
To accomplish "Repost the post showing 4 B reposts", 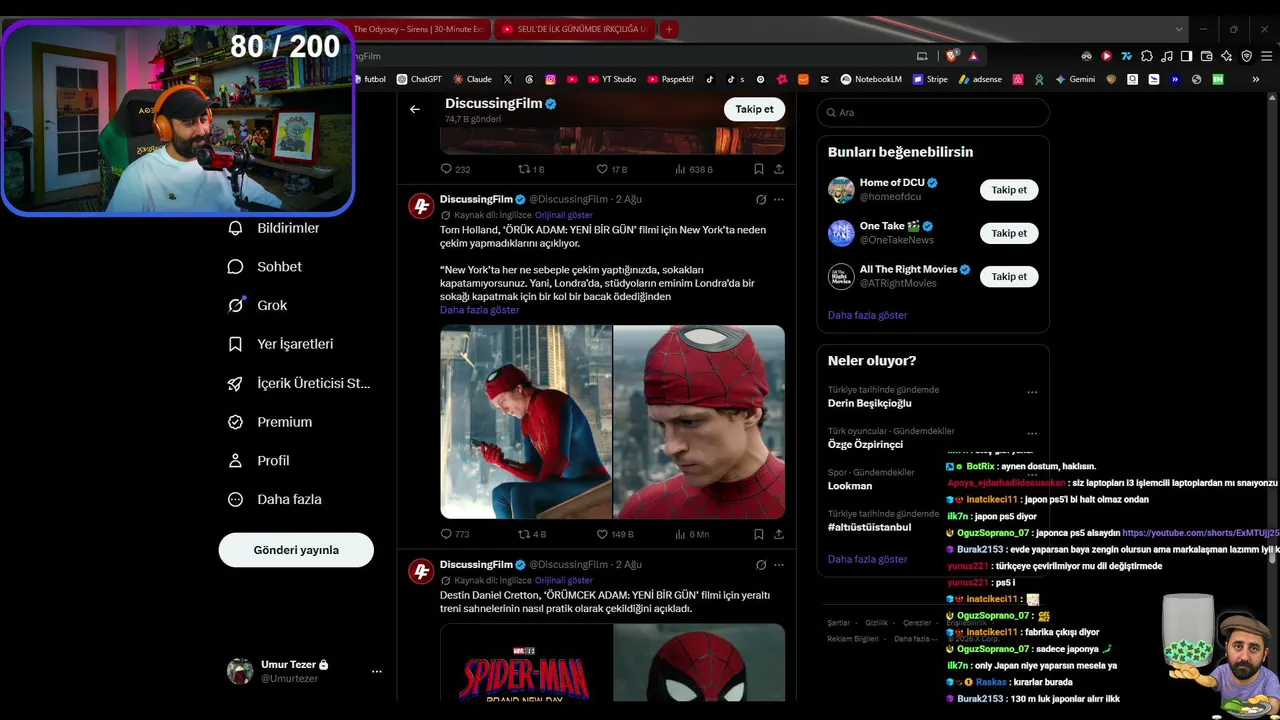I will [532, 534].
